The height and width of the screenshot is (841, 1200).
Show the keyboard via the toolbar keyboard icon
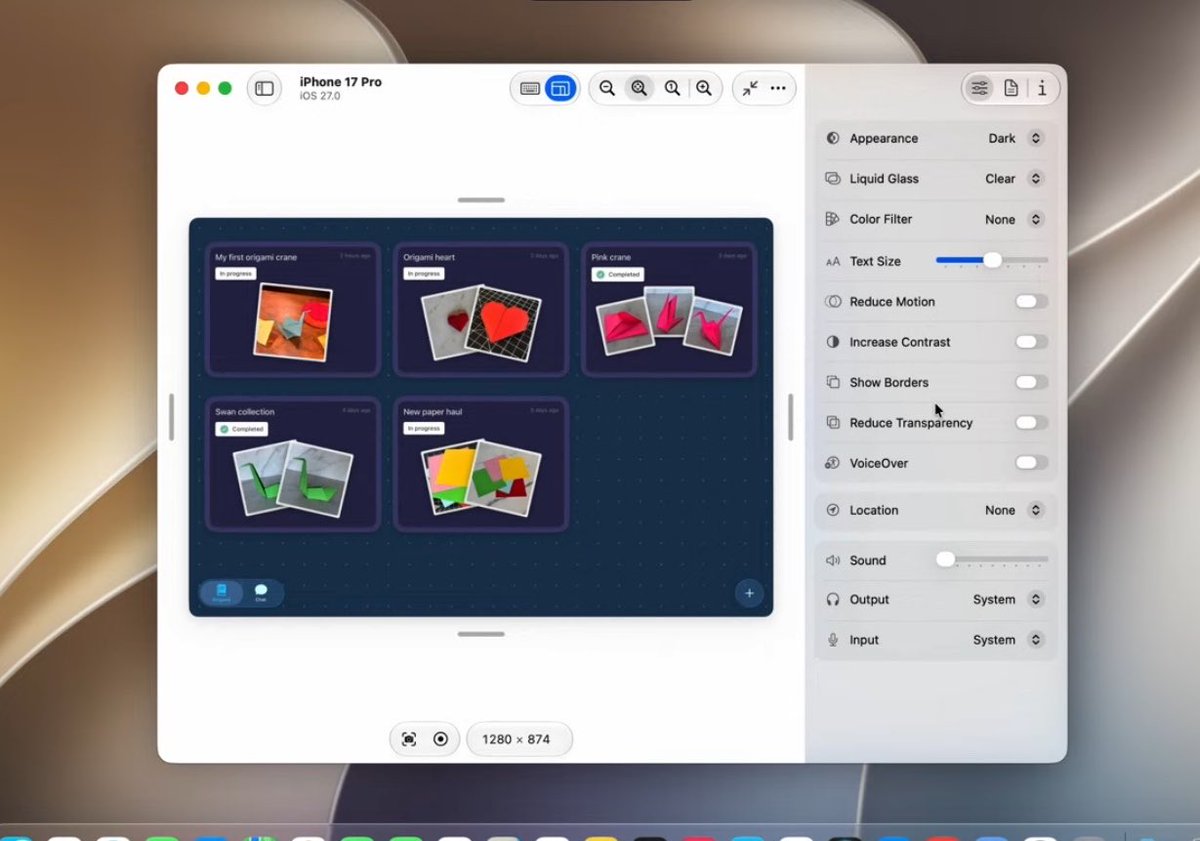(x=530, y=88)
